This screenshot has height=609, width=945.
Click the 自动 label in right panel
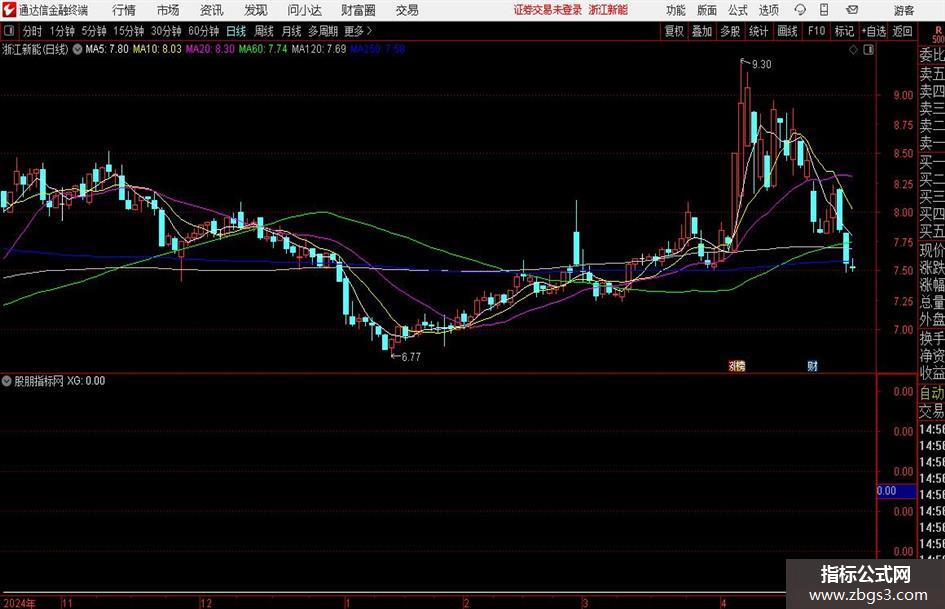[x=932, y=393]
